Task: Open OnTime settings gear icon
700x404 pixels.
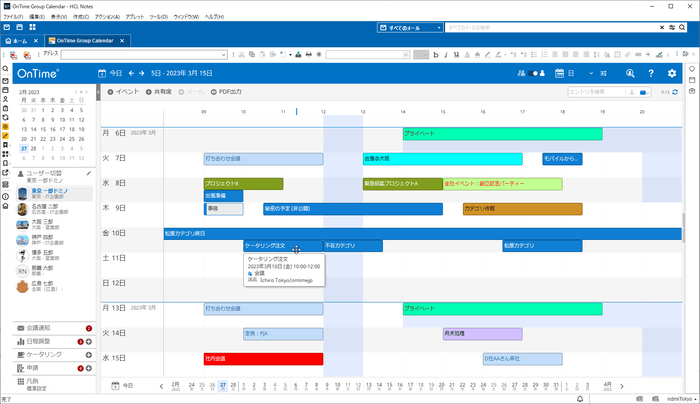Action: pos(672,73)
